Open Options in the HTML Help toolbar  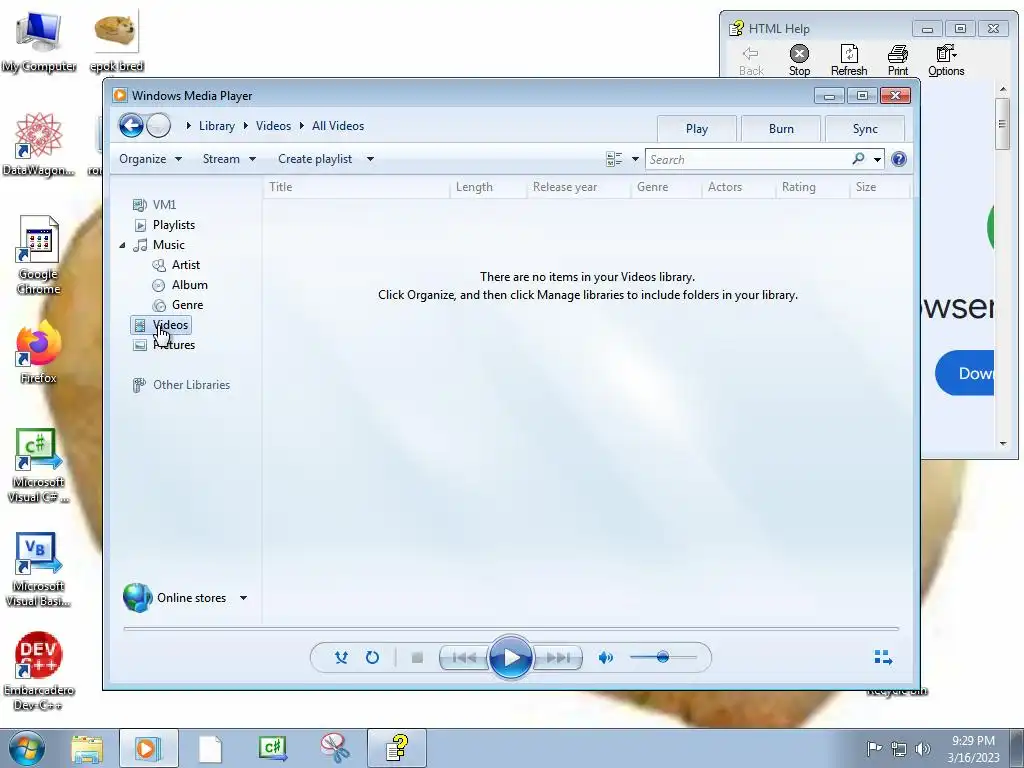click(x=946, y=61)
